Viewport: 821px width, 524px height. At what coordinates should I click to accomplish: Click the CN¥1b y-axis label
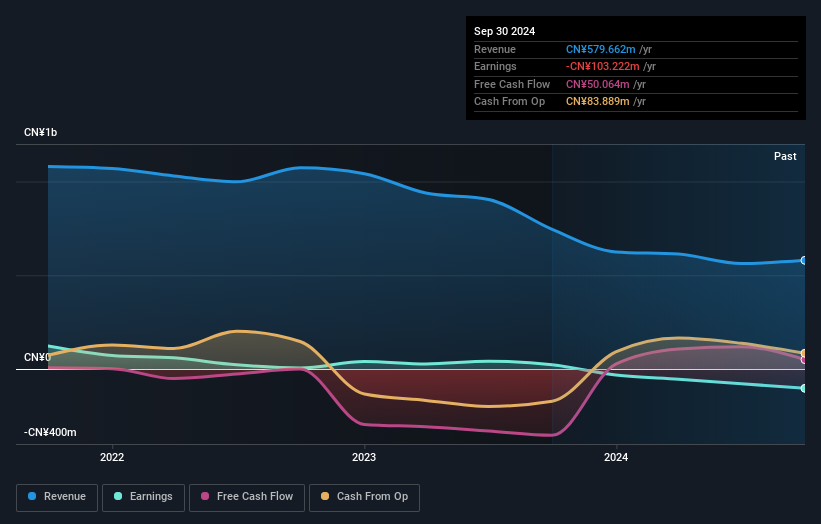(40, 132)
